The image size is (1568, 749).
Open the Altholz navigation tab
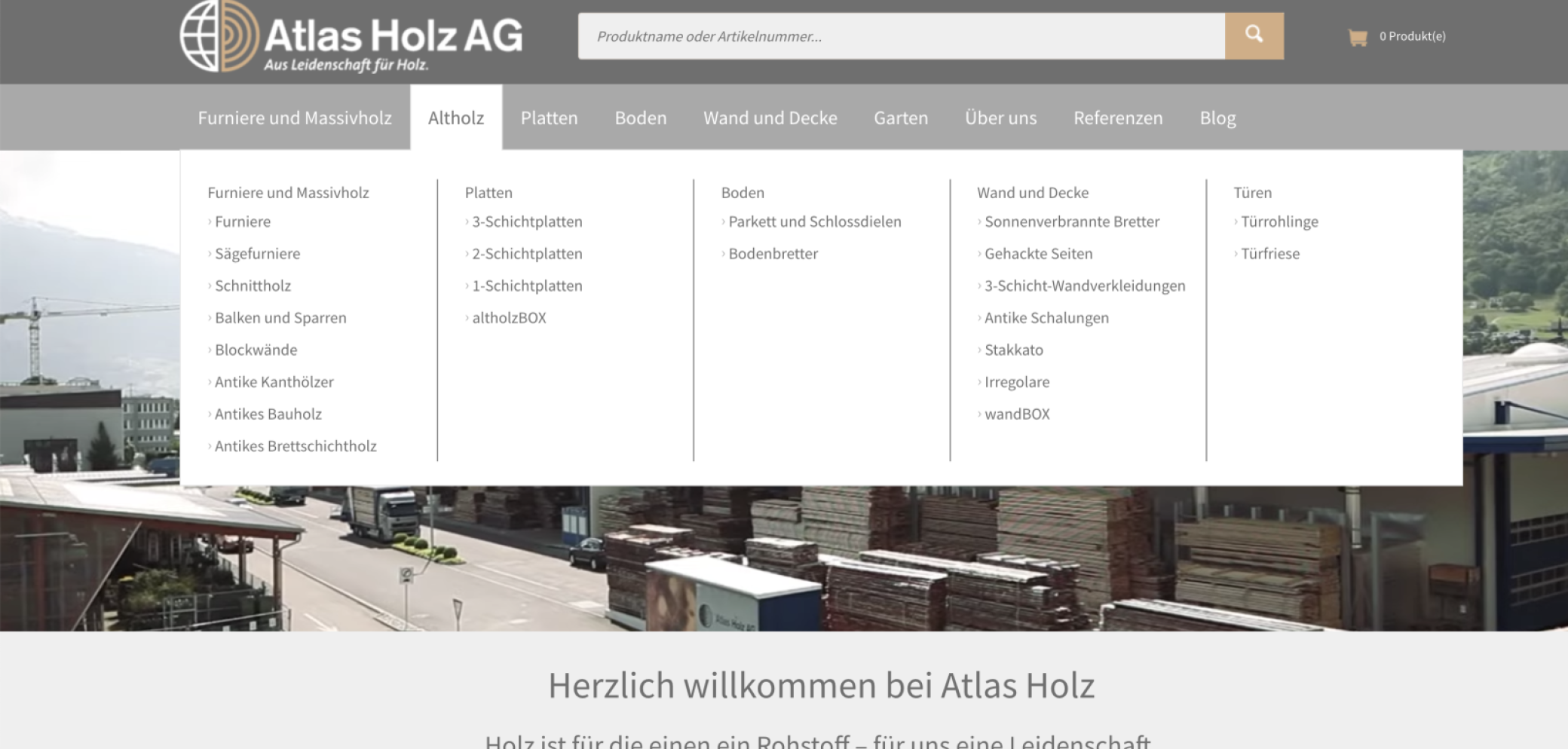(x=455, y=118)
